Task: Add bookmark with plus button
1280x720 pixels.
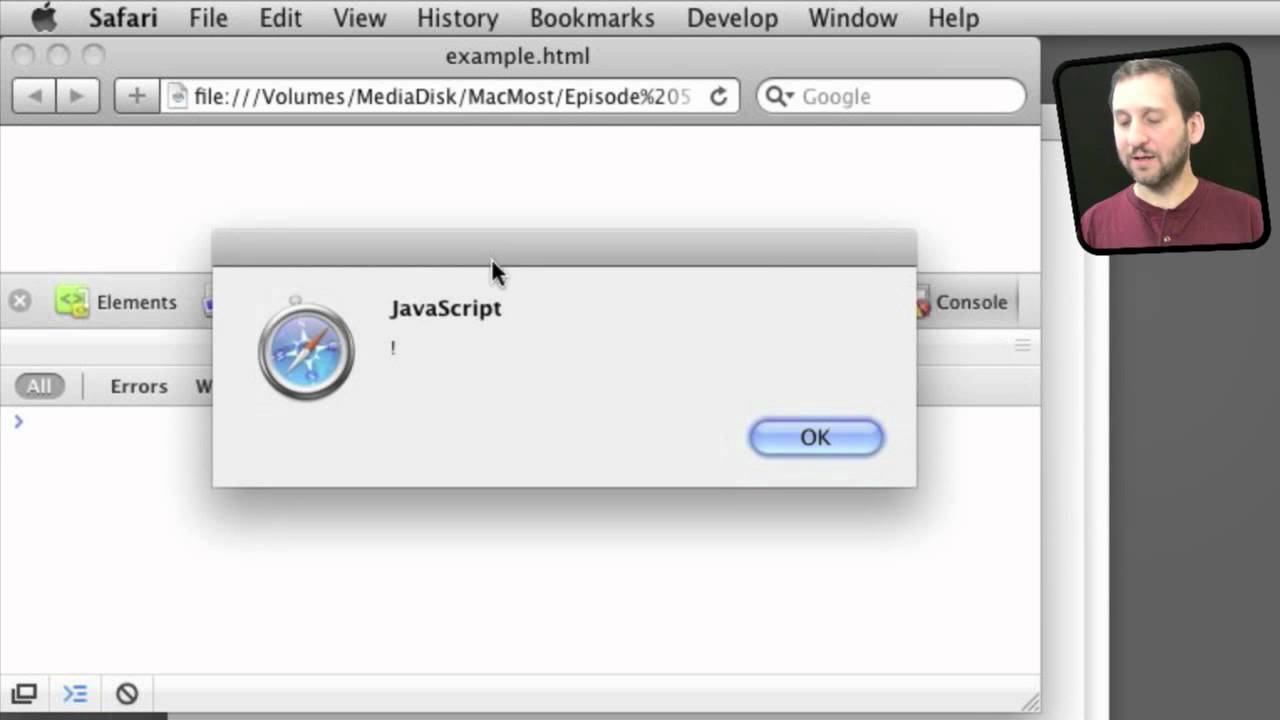Action: (x=137, y=96)
